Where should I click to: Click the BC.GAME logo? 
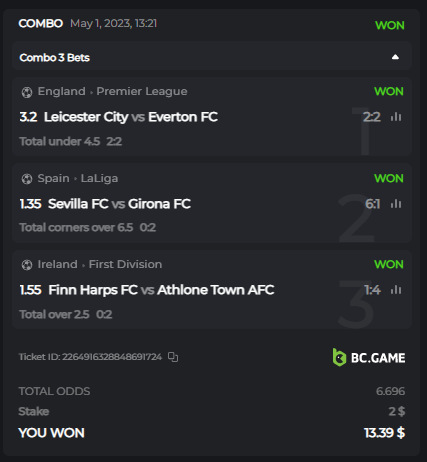[369, 357]
